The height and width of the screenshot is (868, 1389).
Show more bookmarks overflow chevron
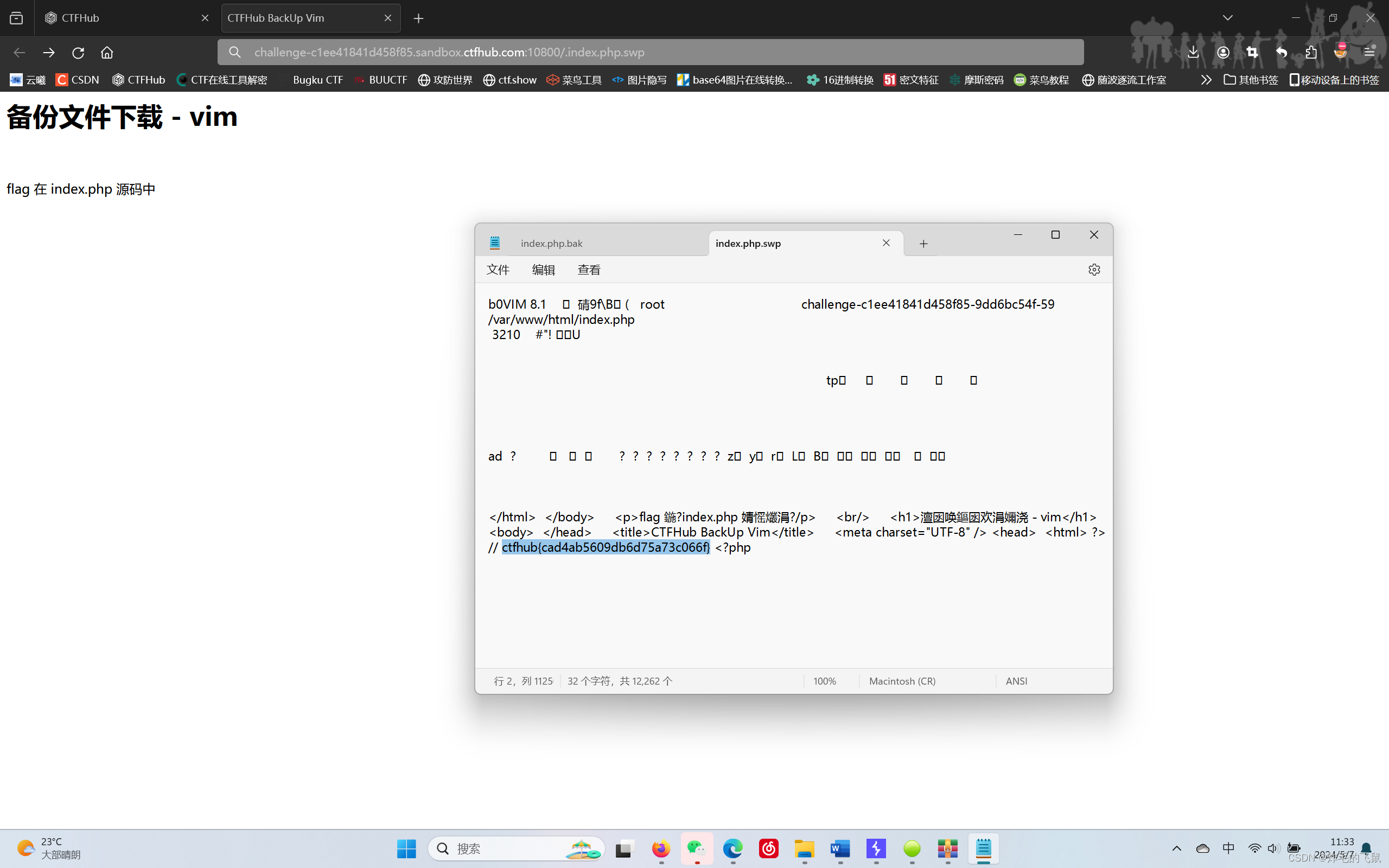coord(1206,80)
